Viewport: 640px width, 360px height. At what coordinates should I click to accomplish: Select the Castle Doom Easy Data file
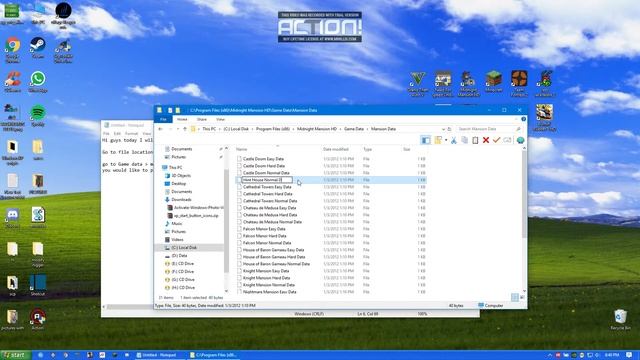263,159
